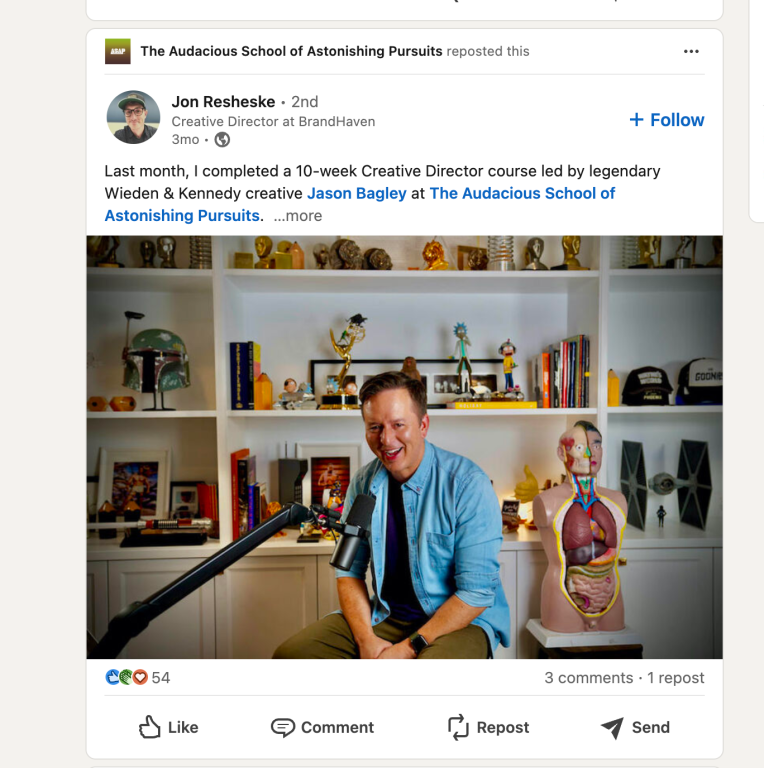Like the post with the thumbs-up icon
The width and height of the screenshot is (764, 768).
(150, 727)
